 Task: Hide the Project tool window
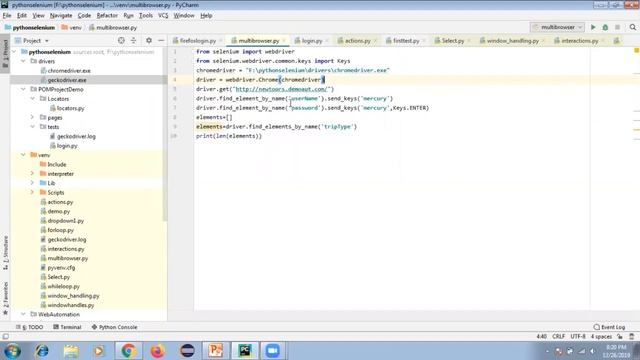pyautogui.click(x=161, y=40)
